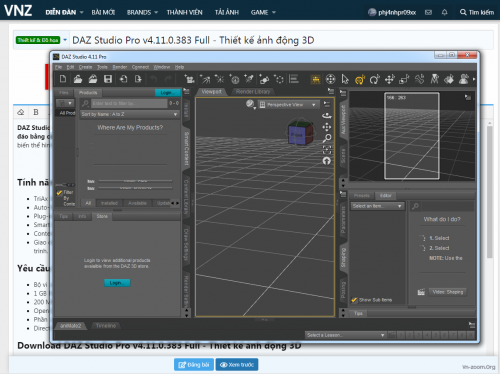
Task: Switch to the Render Library tab
Action: [x=253, y=92]
